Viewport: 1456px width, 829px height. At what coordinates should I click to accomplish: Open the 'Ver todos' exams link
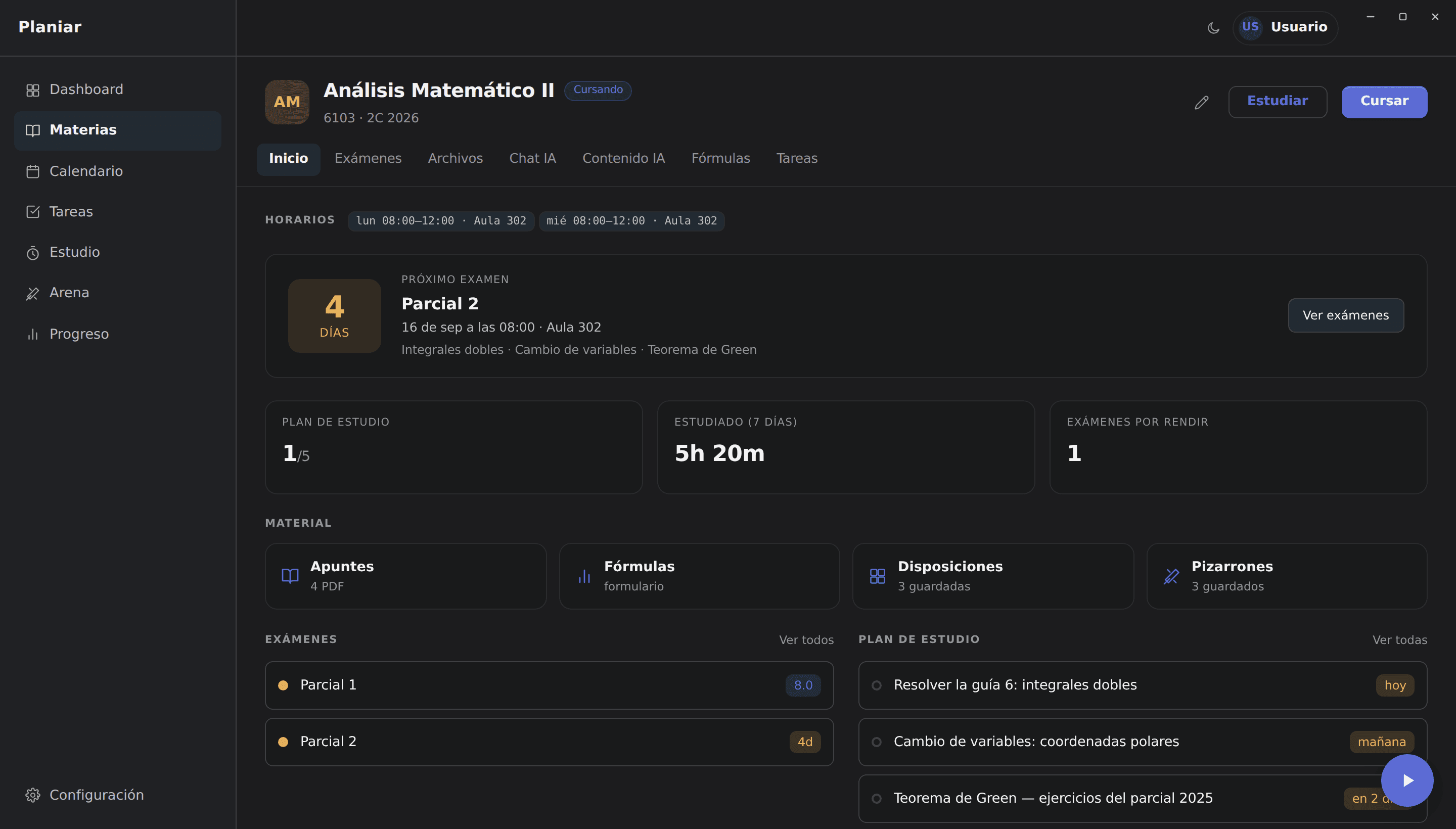coord(806,640)
